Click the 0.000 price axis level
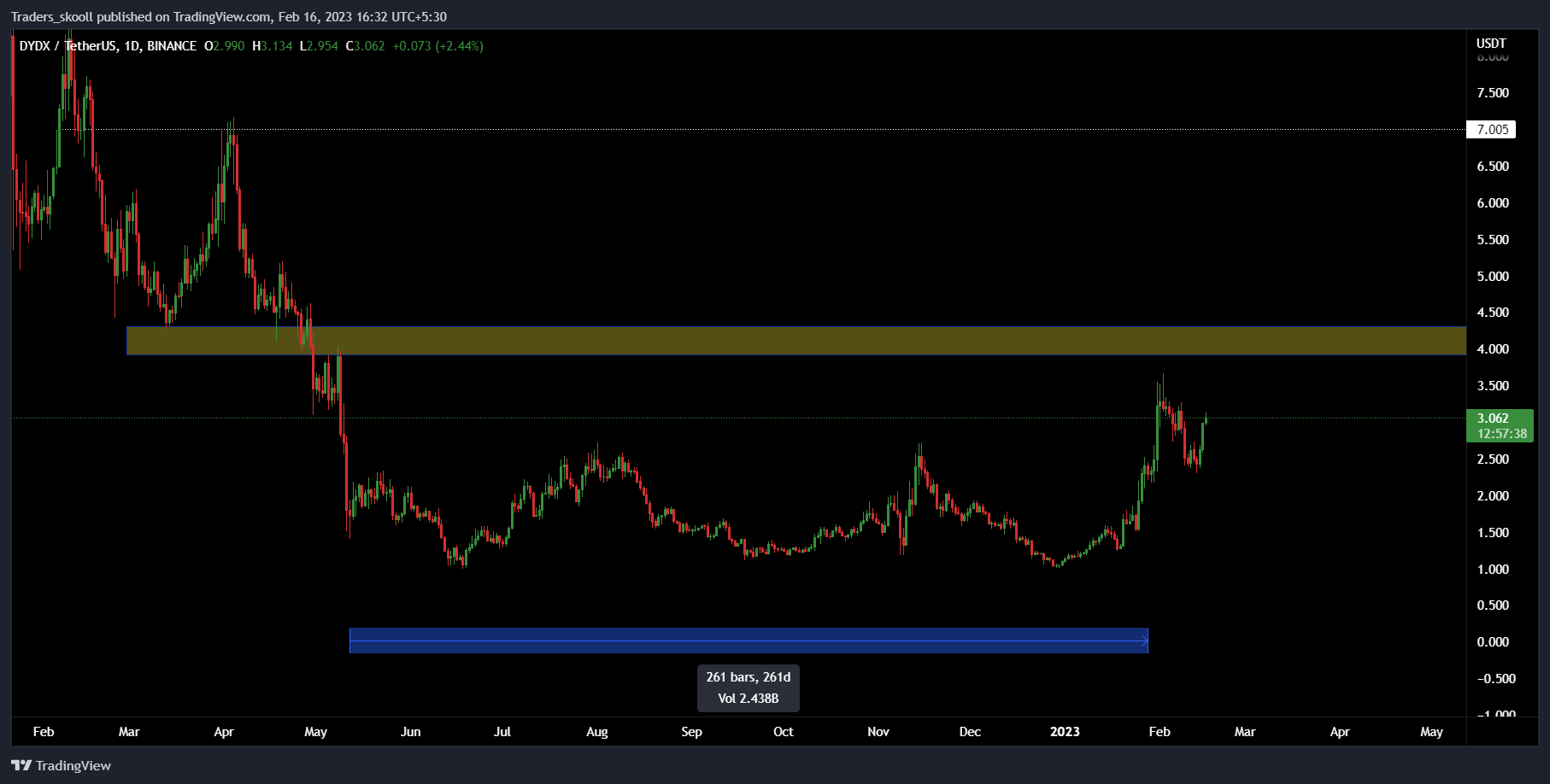The height and width of the screenshot is (784, 1550). [1493, 642]
